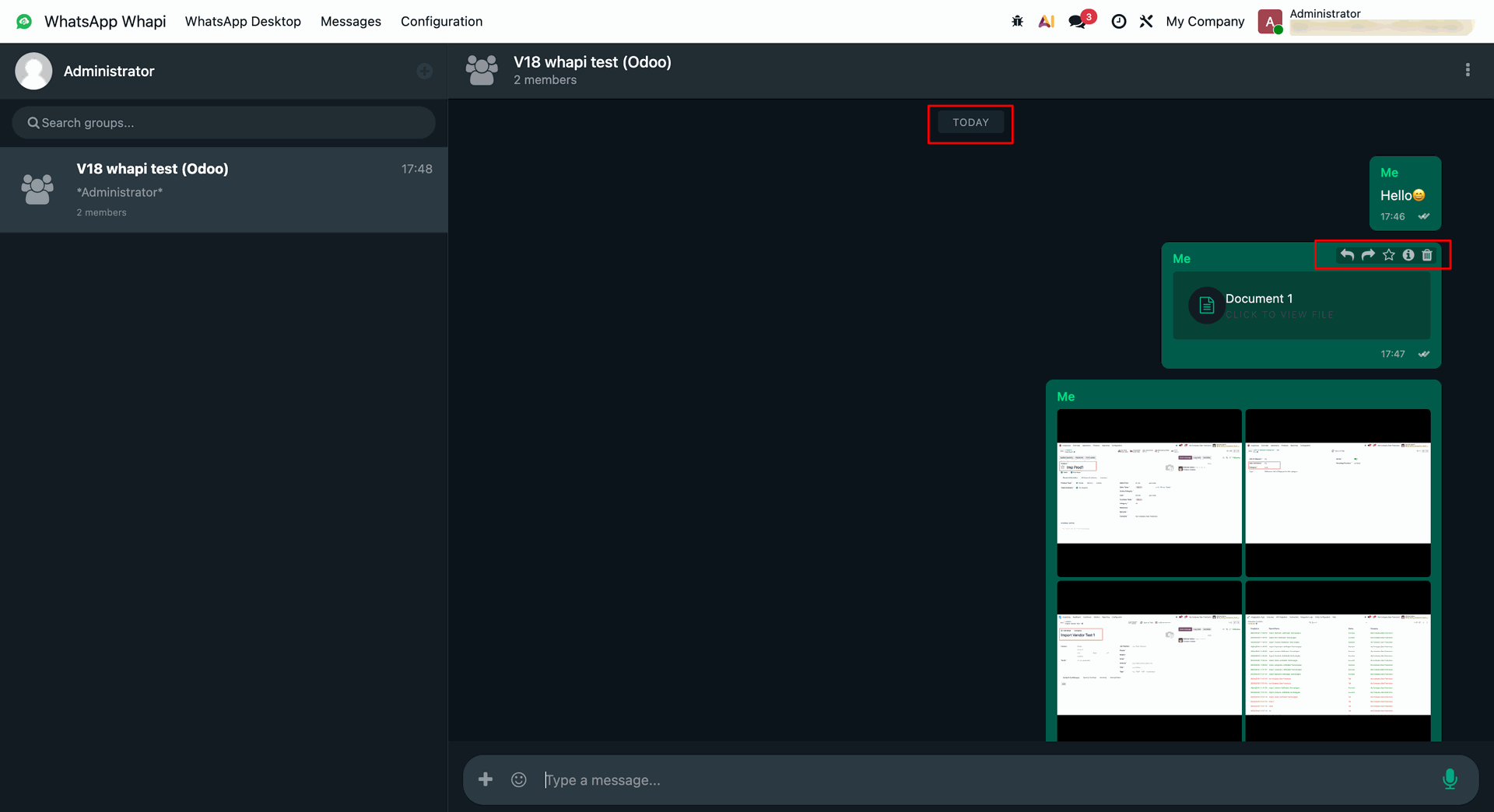The width and height of the screenshot is (1494, 812).
Task: Open the AI assistant icon
Action: point(1047,21)
